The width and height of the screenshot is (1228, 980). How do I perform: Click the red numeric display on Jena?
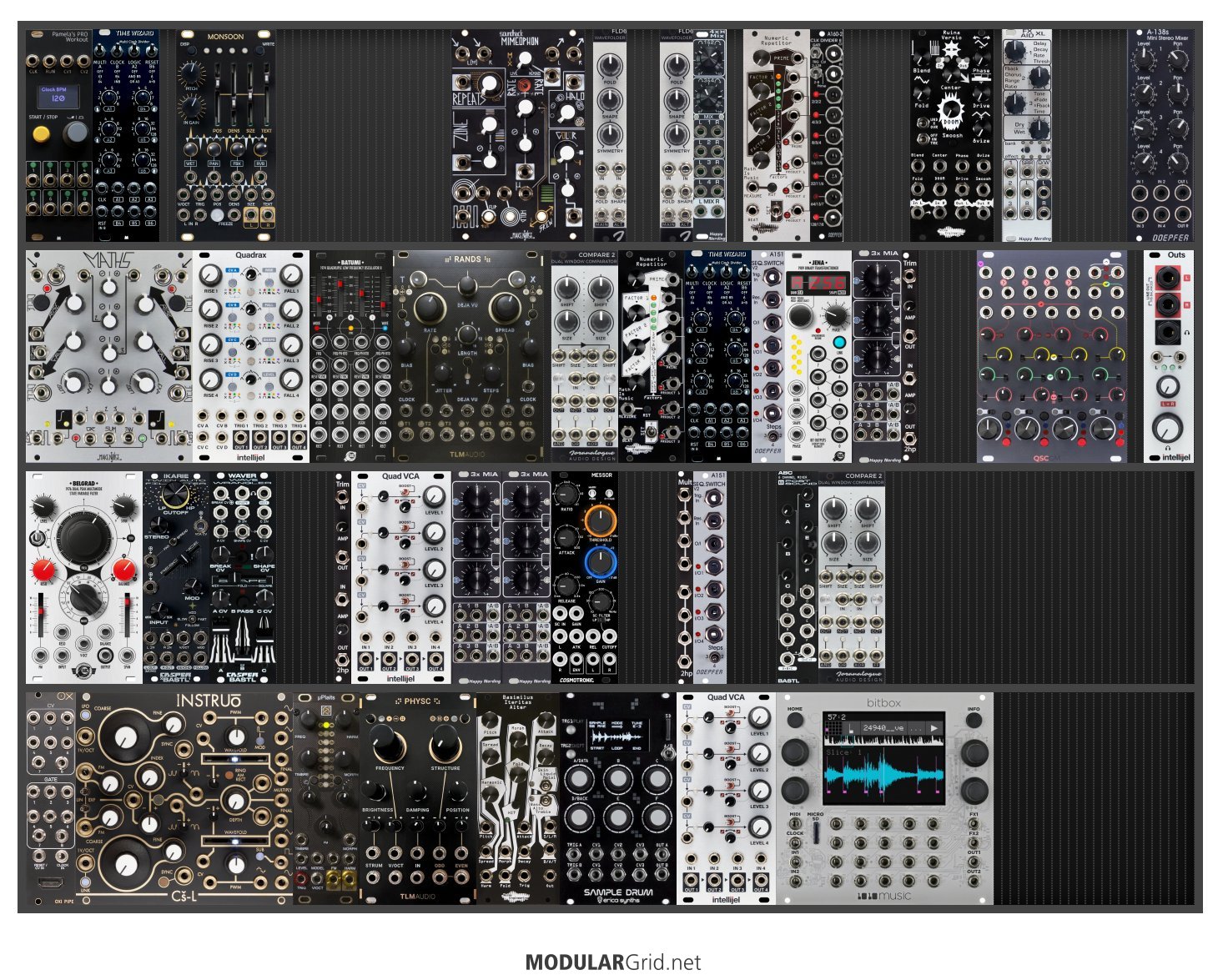(x=818, y=284)
